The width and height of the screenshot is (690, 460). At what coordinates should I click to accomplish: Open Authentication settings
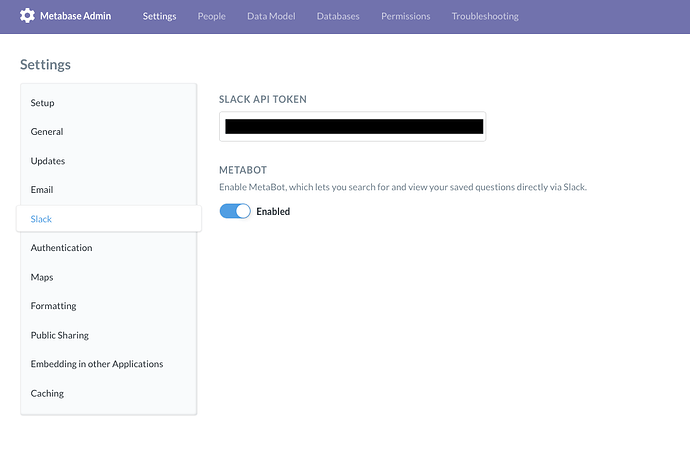coord(109,248)
